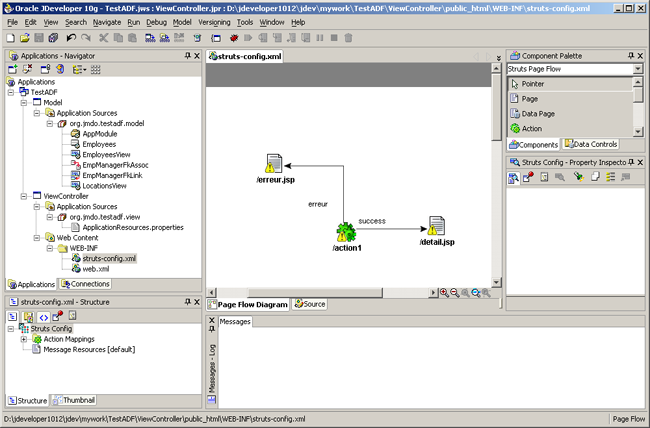Open the Versioning menu
Viewport: 650px width, 428px height.
pyautogui.click(x=214, y=21)
